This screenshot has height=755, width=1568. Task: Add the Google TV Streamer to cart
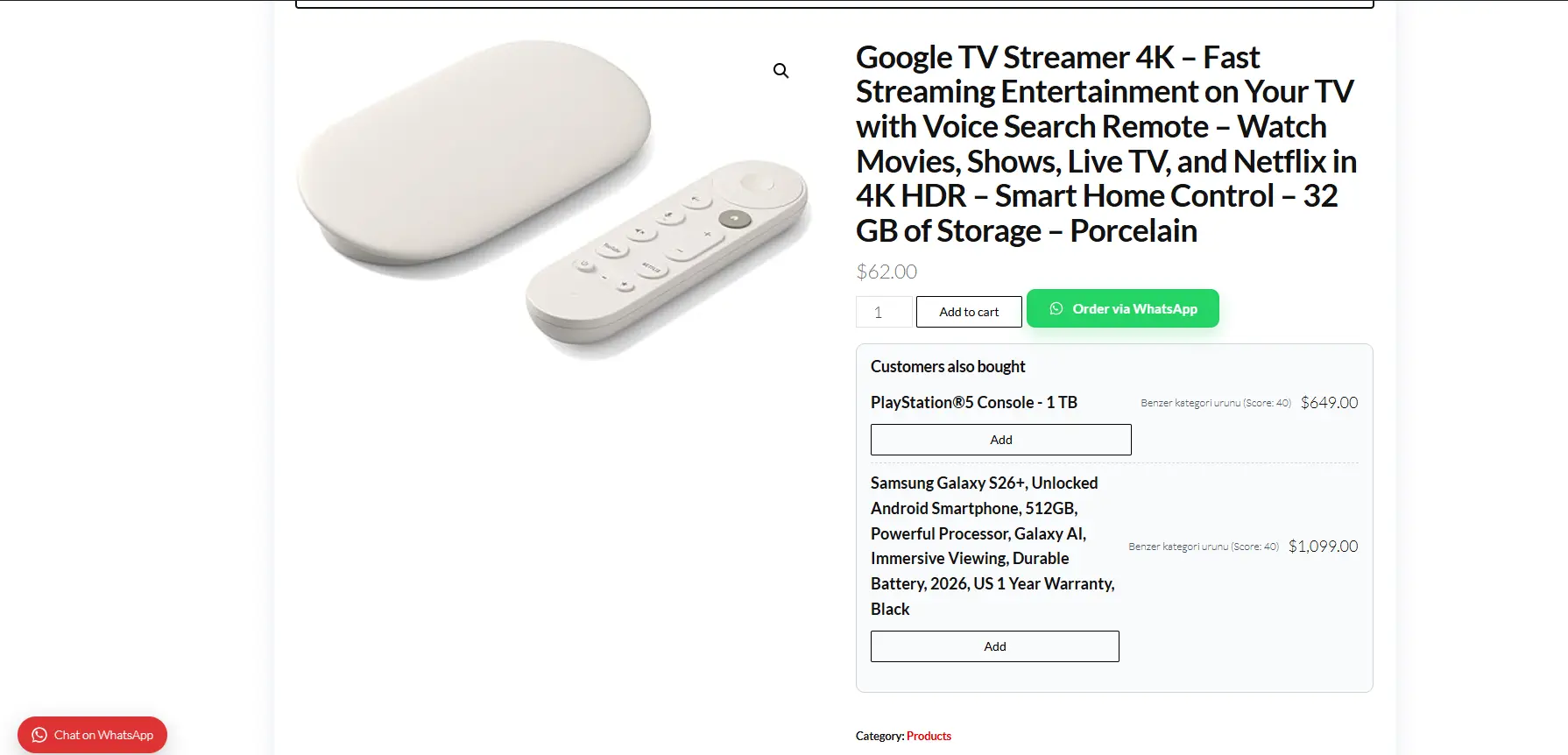[969, 312]
